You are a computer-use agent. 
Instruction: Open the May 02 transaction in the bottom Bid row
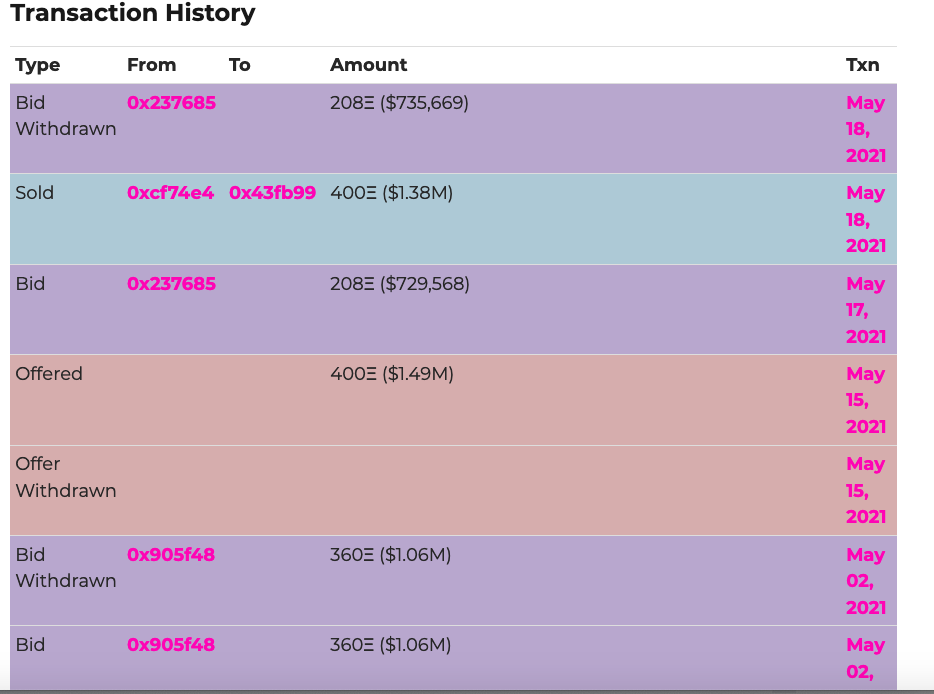pos(865,658)
